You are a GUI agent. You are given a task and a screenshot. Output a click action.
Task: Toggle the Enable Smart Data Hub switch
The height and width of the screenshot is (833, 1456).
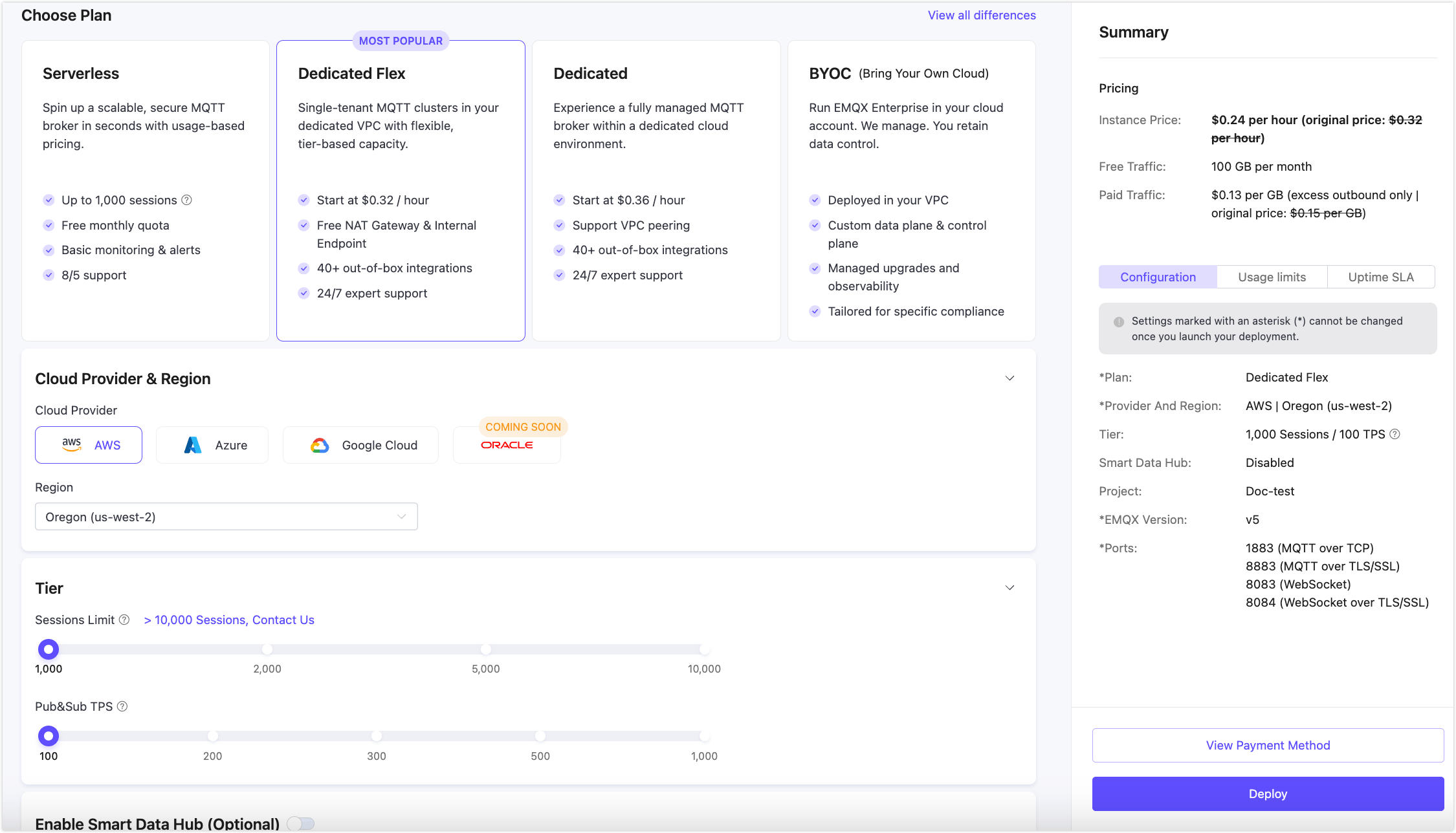click(x=301, y=823)
